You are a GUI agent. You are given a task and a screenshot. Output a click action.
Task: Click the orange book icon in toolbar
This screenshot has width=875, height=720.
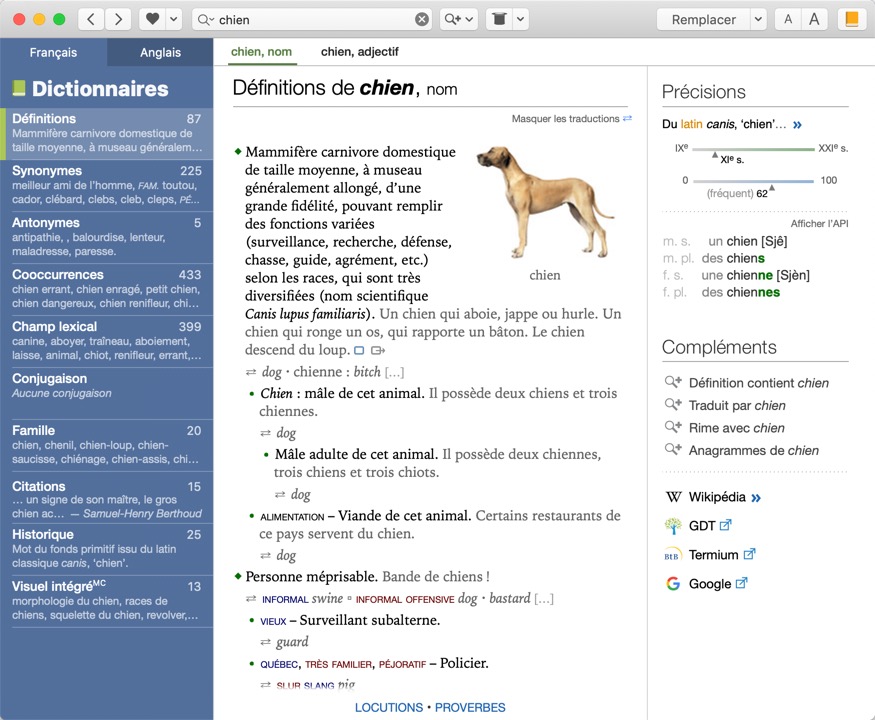(852, 20)
